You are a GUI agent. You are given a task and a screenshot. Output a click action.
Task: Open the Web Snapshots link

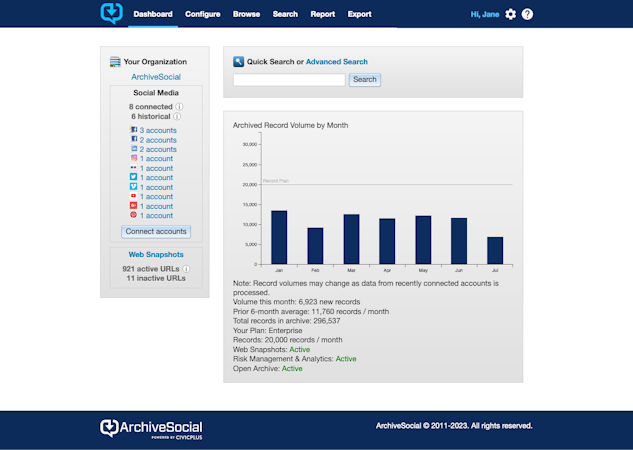(x=156, y=255)
